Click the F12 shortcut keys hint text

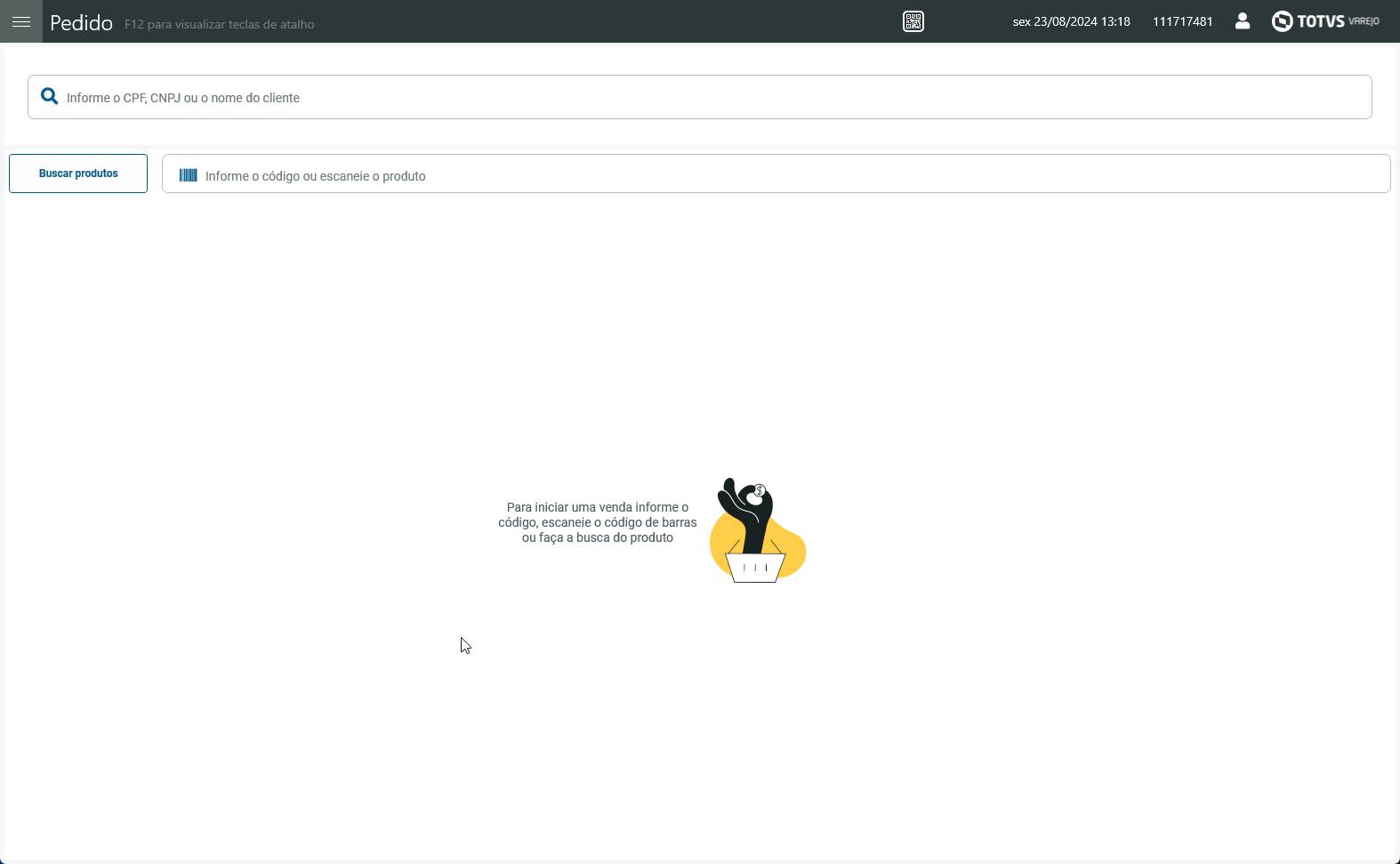point(220,24)
